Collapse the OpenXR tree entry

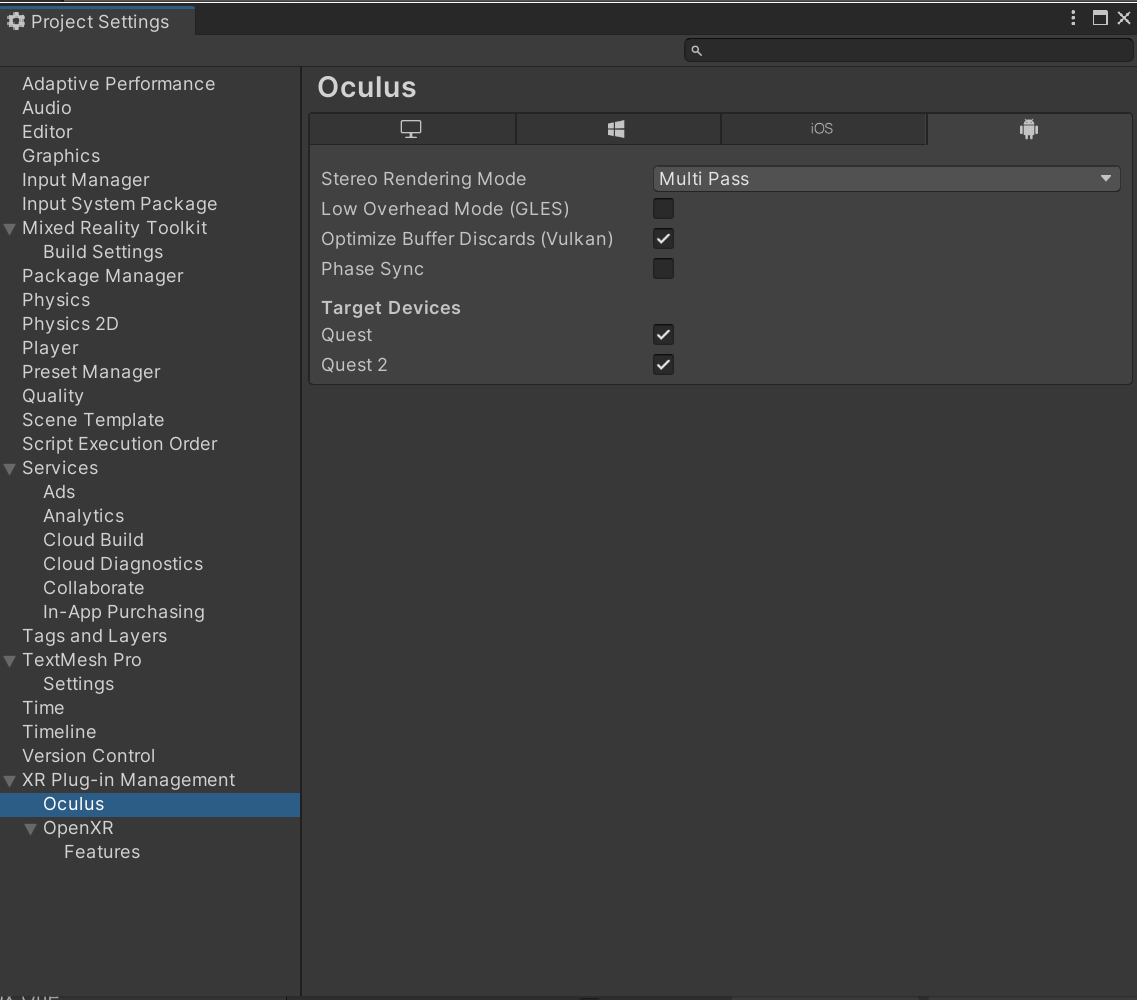pyautogui.click(x=31, y=828)
